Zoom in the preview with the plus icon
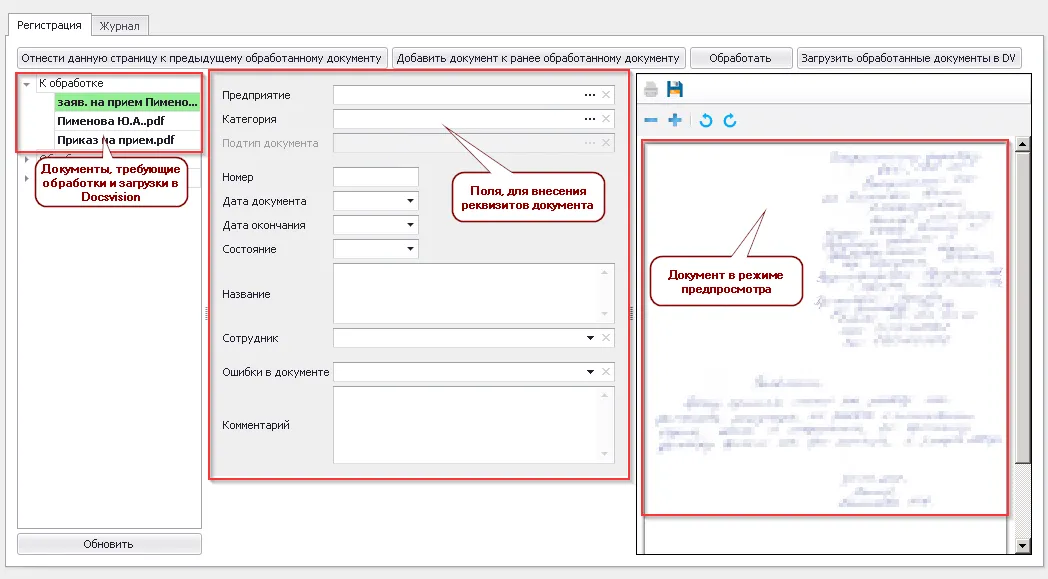 [675, 120]
